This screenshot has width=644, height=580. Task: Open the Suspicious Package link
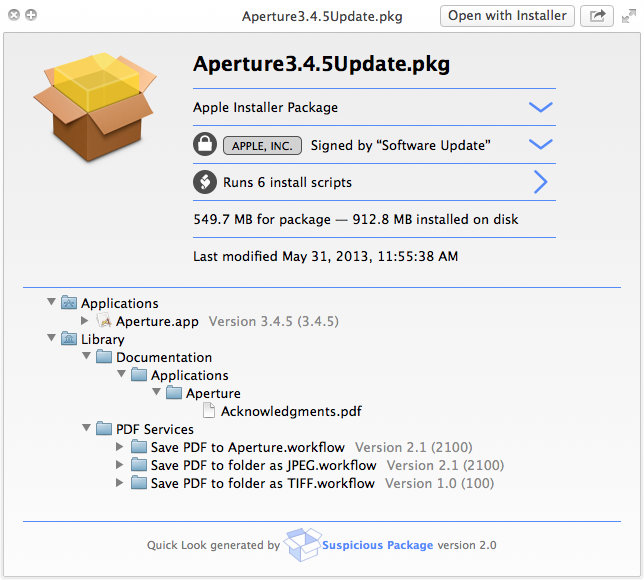click(377, 545)
